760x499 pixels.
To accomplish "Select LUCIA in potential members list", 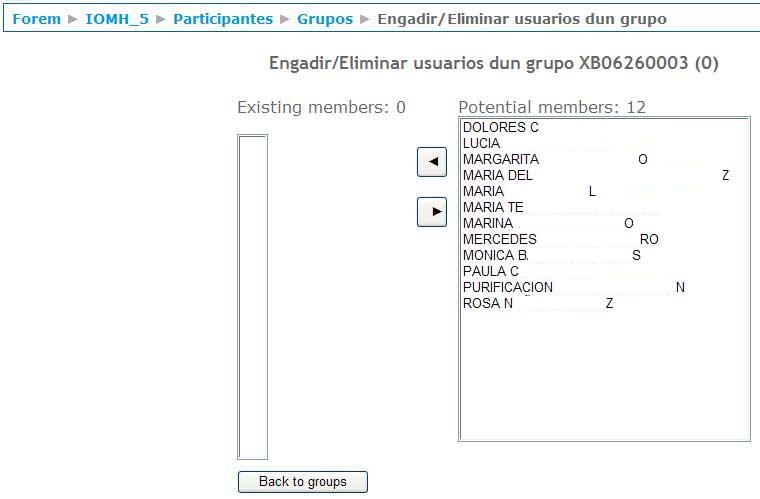I will click(482, 144).
